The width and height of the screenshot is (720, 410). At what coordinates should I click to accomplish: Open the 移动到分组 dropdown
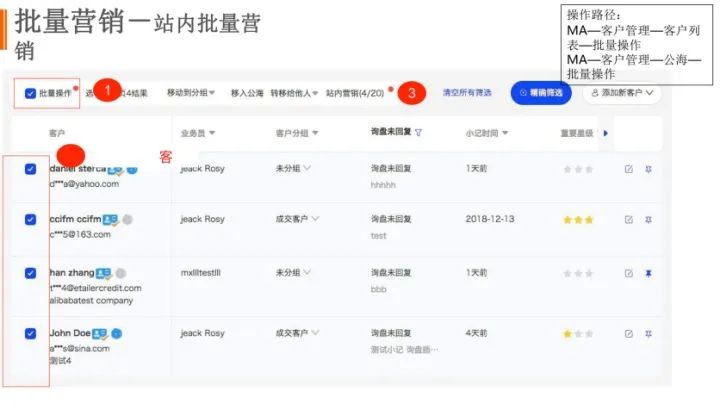(191, 93)
